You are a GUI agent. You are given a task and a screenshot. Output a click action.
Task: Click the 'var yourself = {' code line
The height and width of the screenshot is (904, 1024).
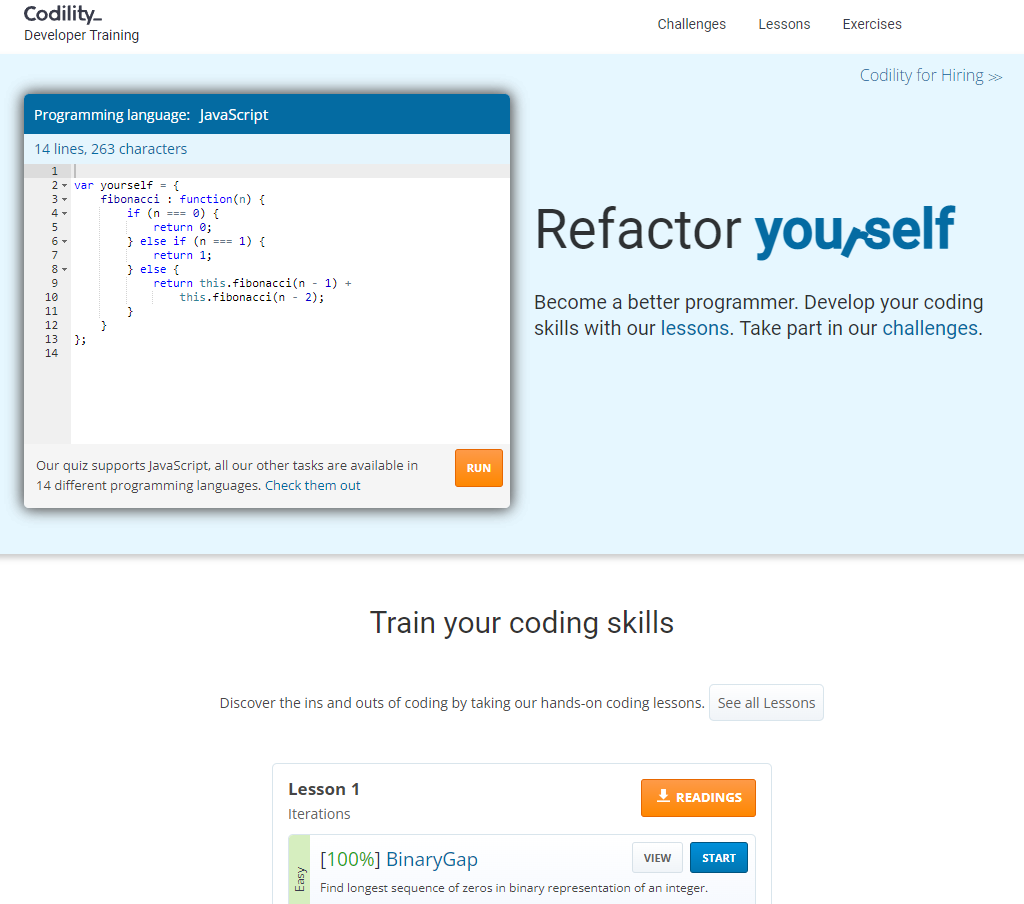point(127,186)
